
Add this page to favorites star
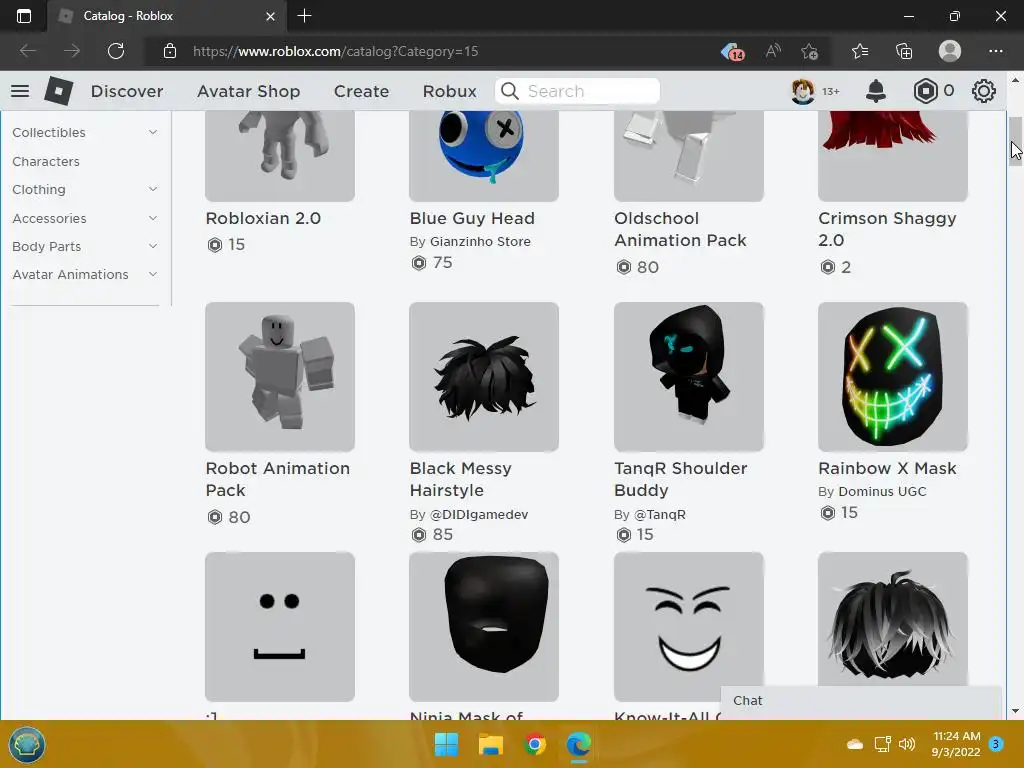click(810, 51)
